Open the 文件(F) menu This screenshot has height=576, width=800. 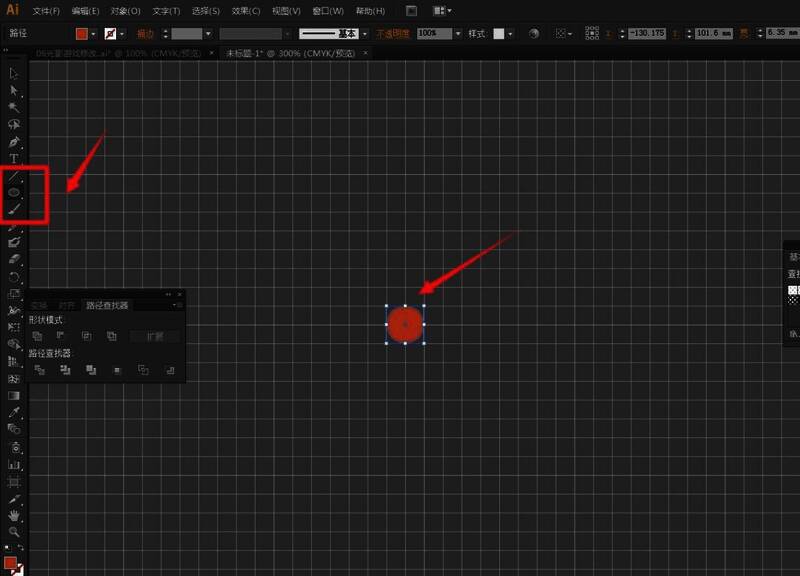click(x=46, y=11)
